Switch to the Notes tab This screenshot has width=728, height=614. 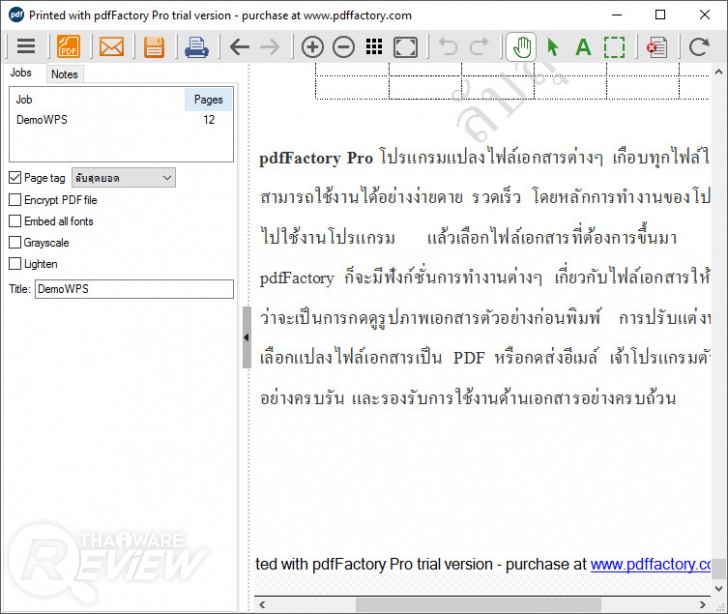click(x=65, y=74)
